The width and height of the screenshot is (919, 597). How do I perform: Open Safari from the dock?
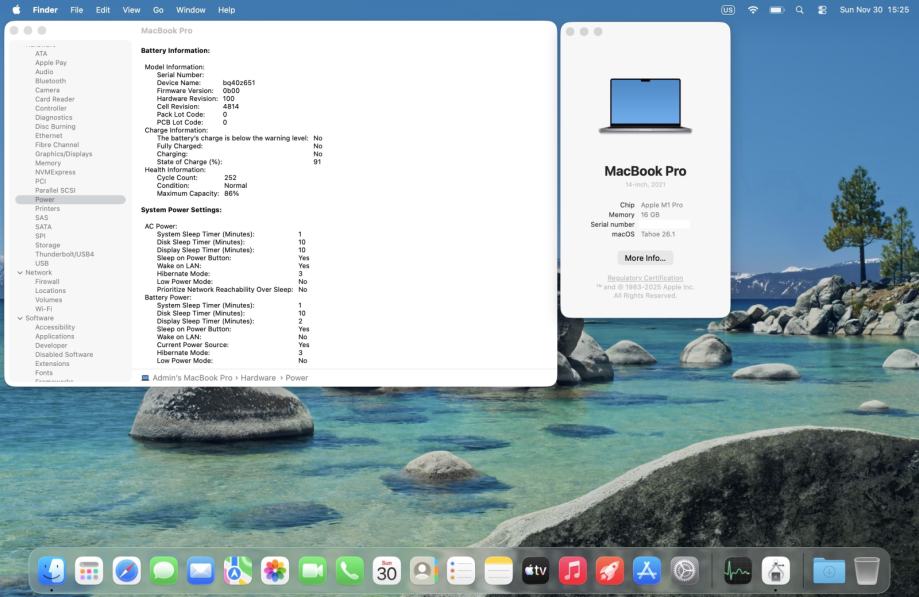pos(127,570)
